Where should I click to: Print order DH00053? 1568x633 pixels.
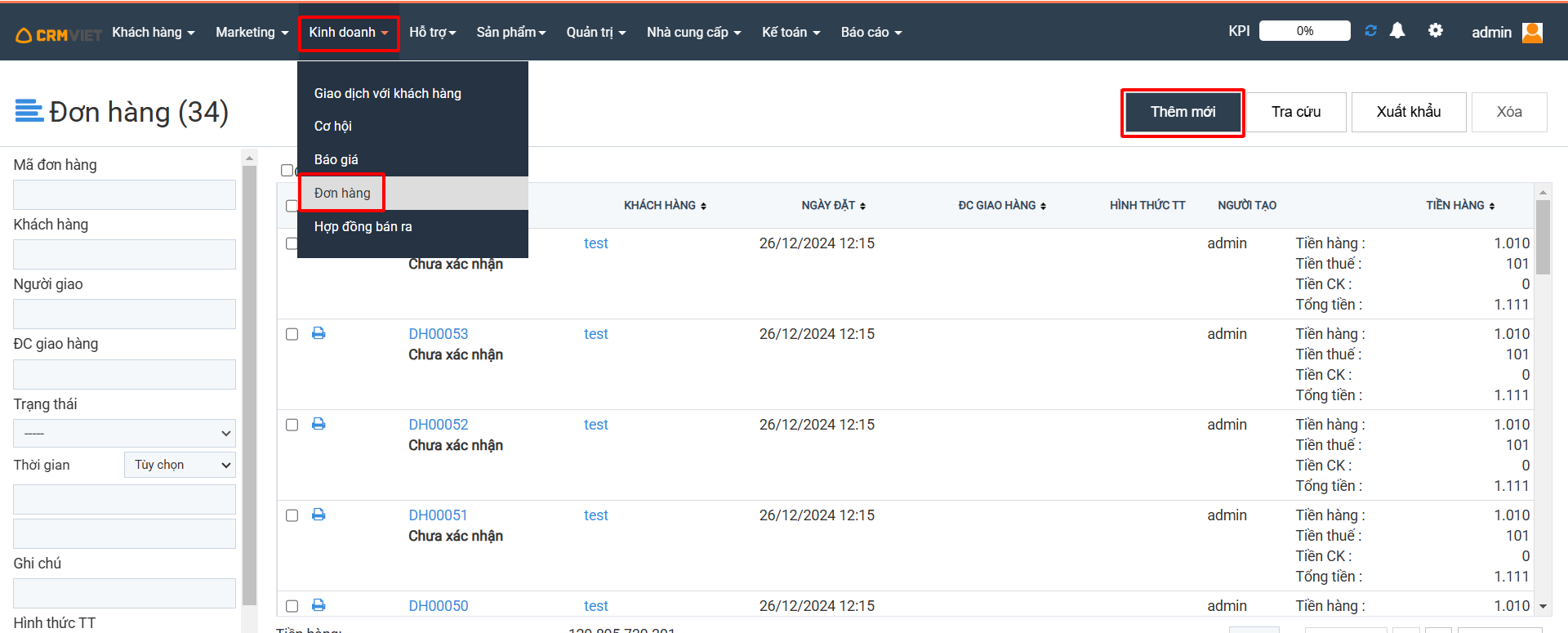click(318, 333)
